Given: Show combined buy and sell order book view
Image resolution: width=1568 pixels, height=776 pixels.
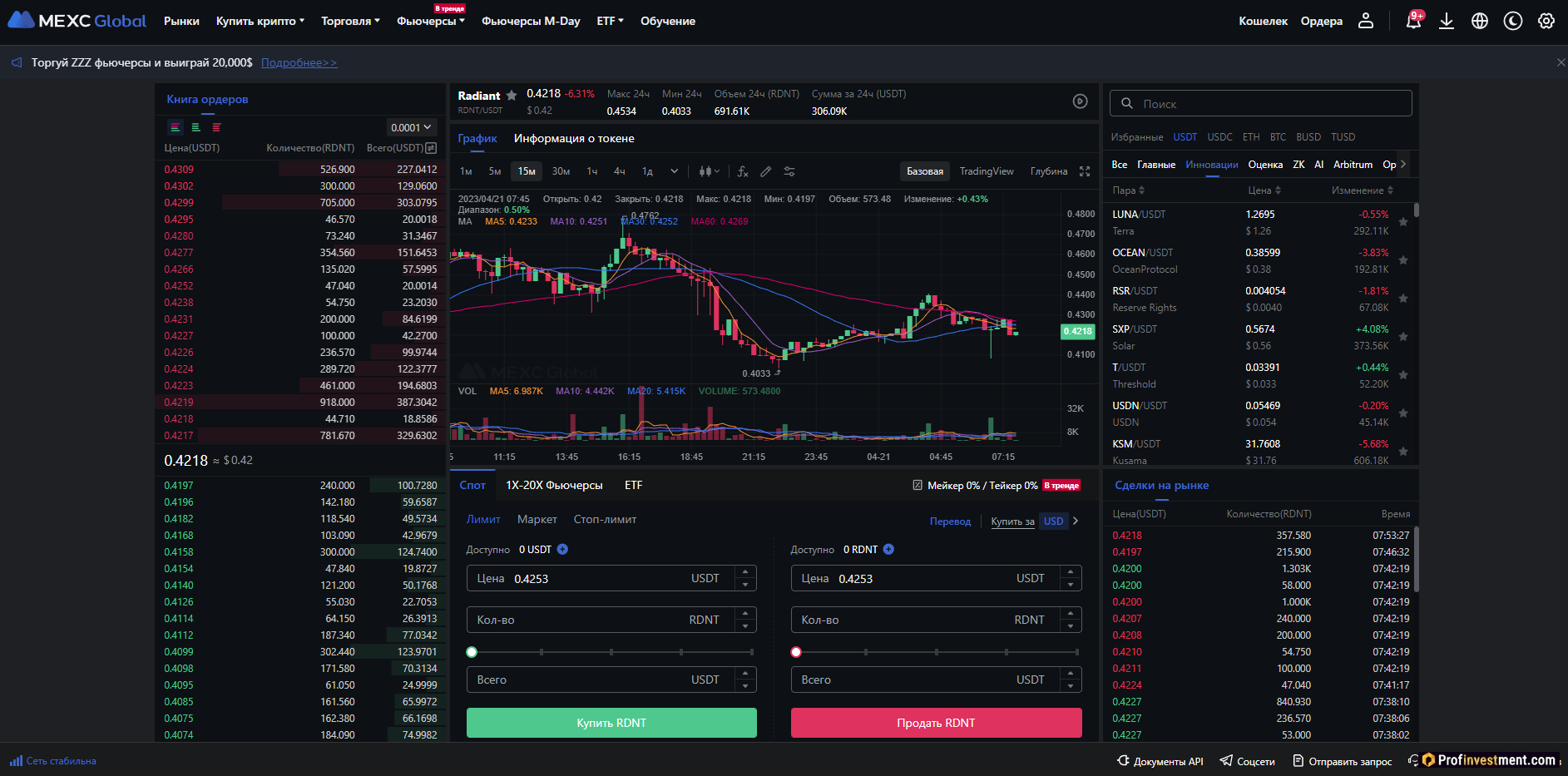Looking at the screenshot, I should (176, 127).
